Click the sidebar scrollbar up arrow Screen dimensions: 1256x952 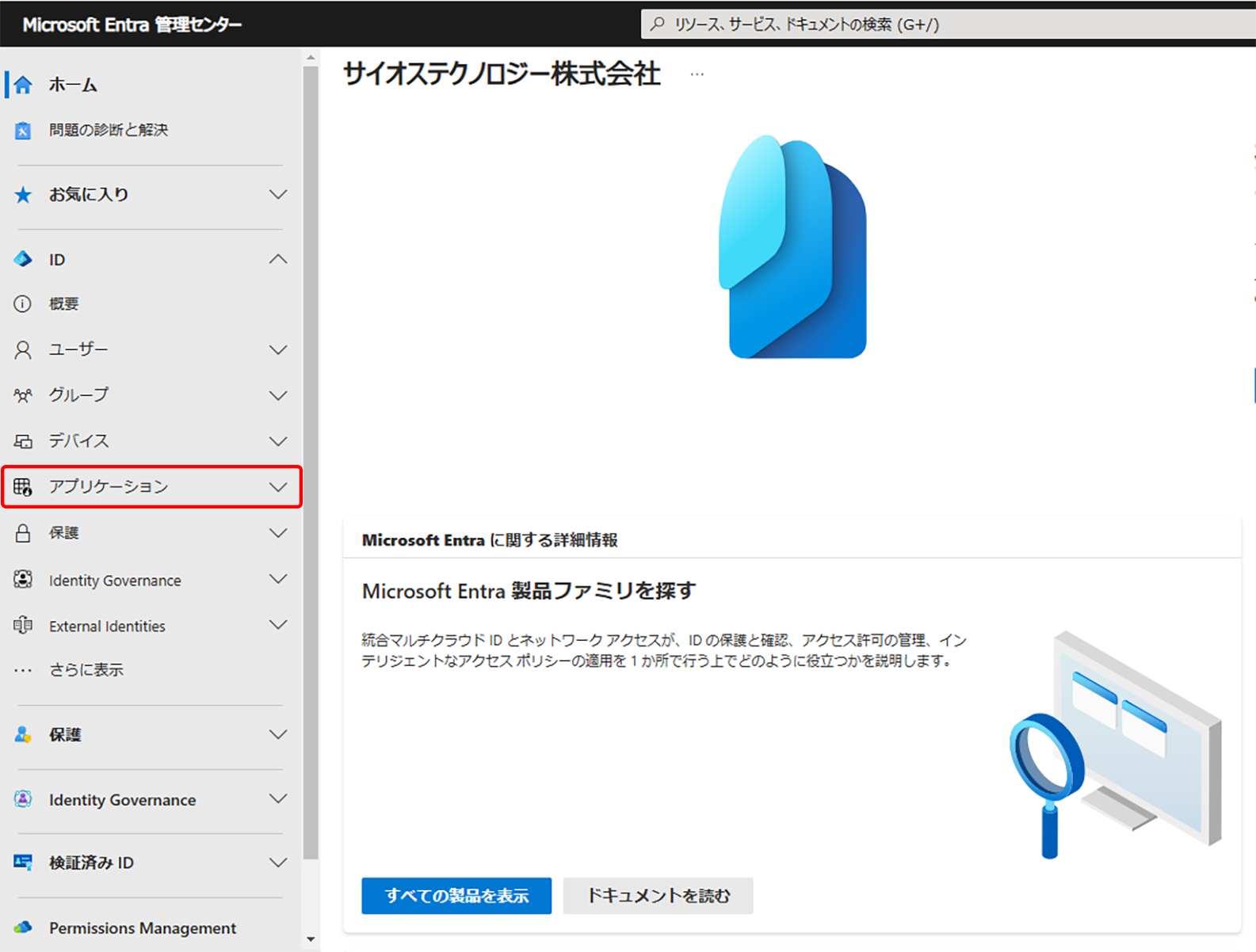pos(311,58)
